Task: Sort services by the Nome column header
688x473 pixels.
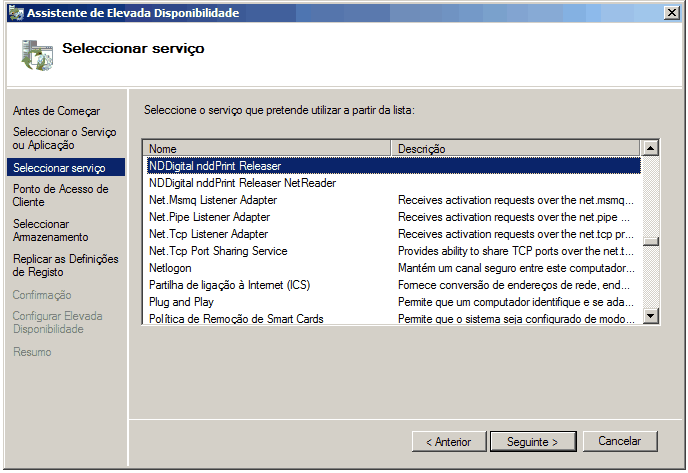Action: click(x=268, y=149)
